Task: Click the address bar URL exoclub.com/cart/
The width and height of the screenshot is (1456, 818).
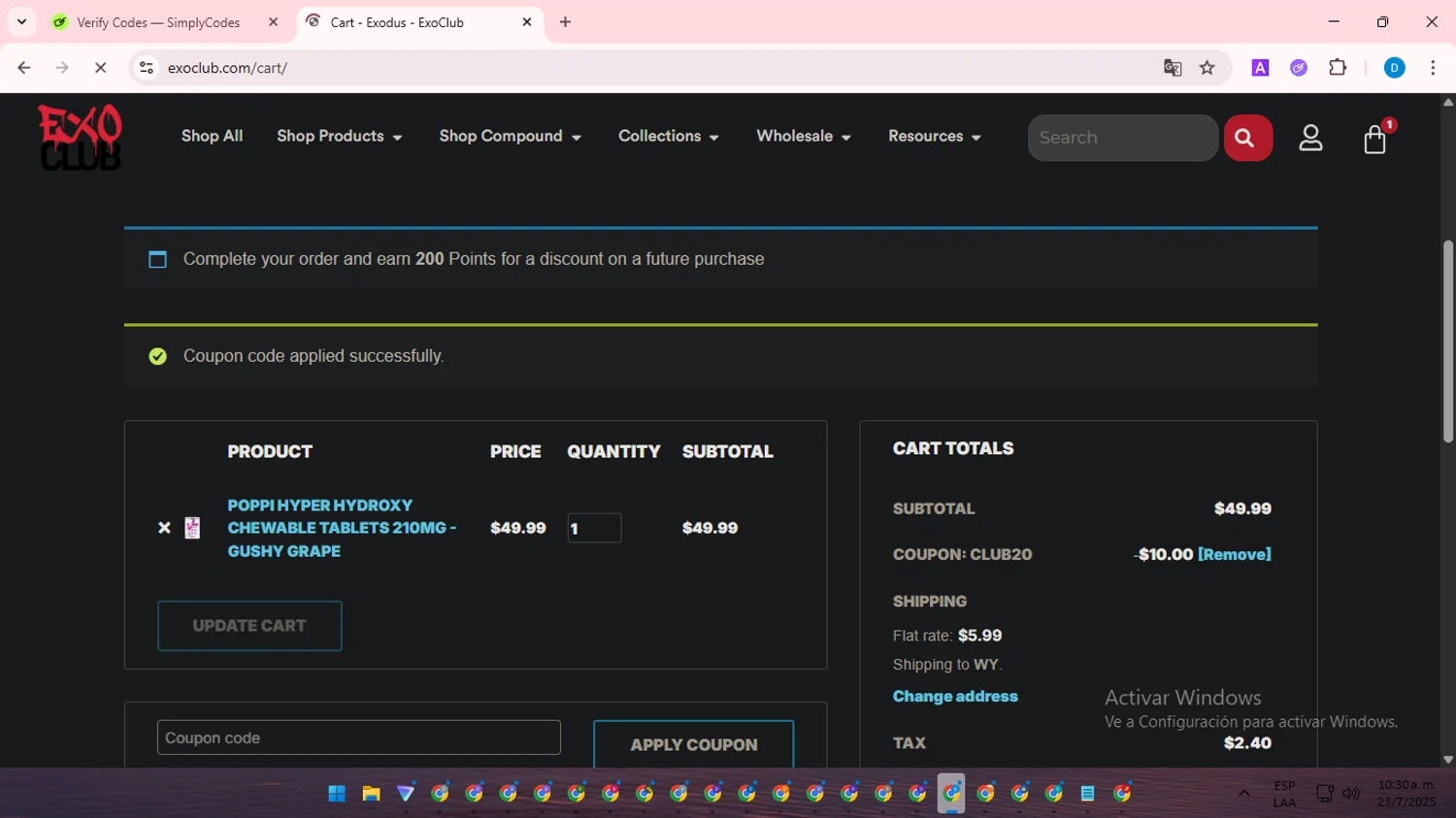Action: pyautogui.click(x=227, y=68)
